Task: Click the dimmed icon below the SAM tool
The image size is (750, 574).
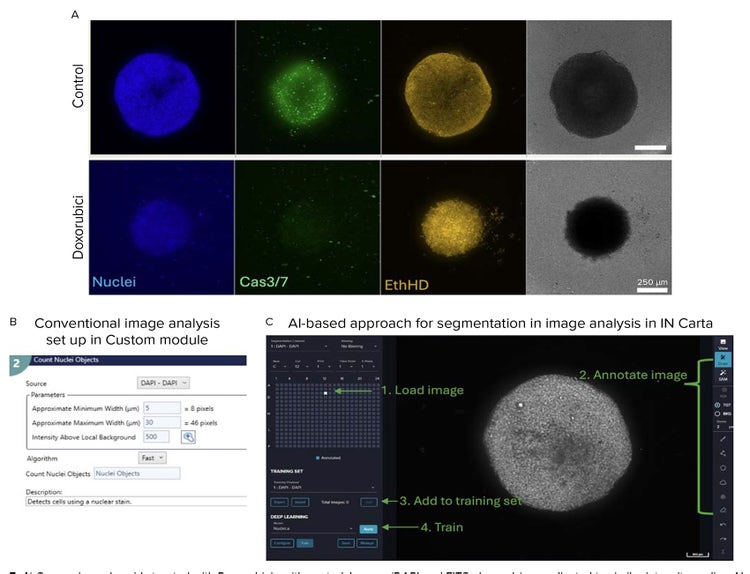Action: pyautogui.click(x=723, y=392)
